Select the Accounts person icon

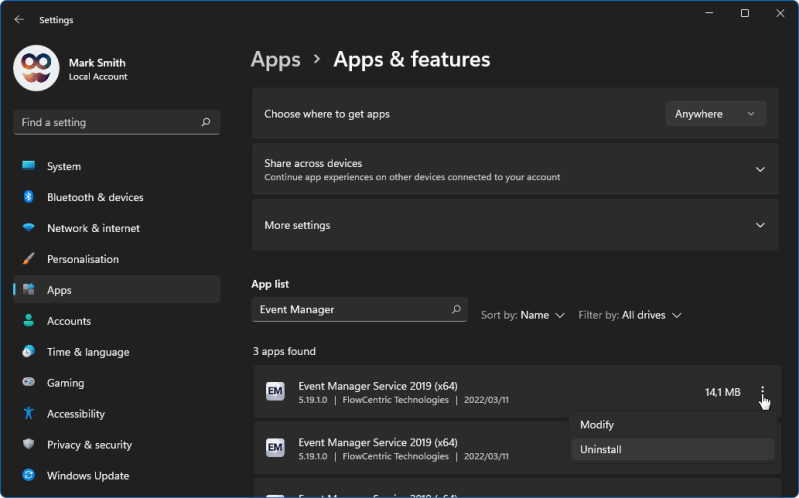pyautogui.click(x=29, y=321)
